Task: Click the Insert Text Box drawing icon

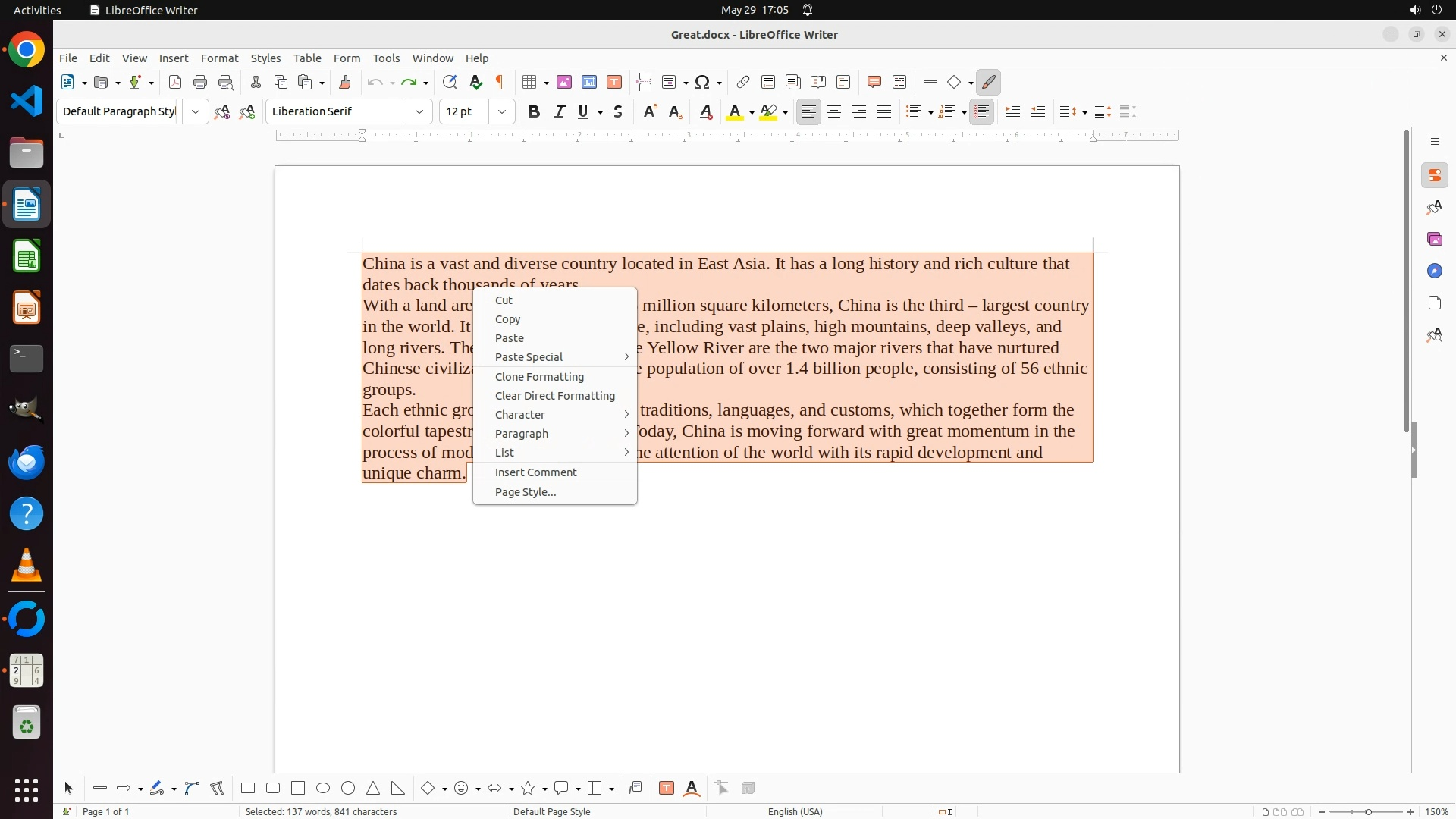Action: 667,789
